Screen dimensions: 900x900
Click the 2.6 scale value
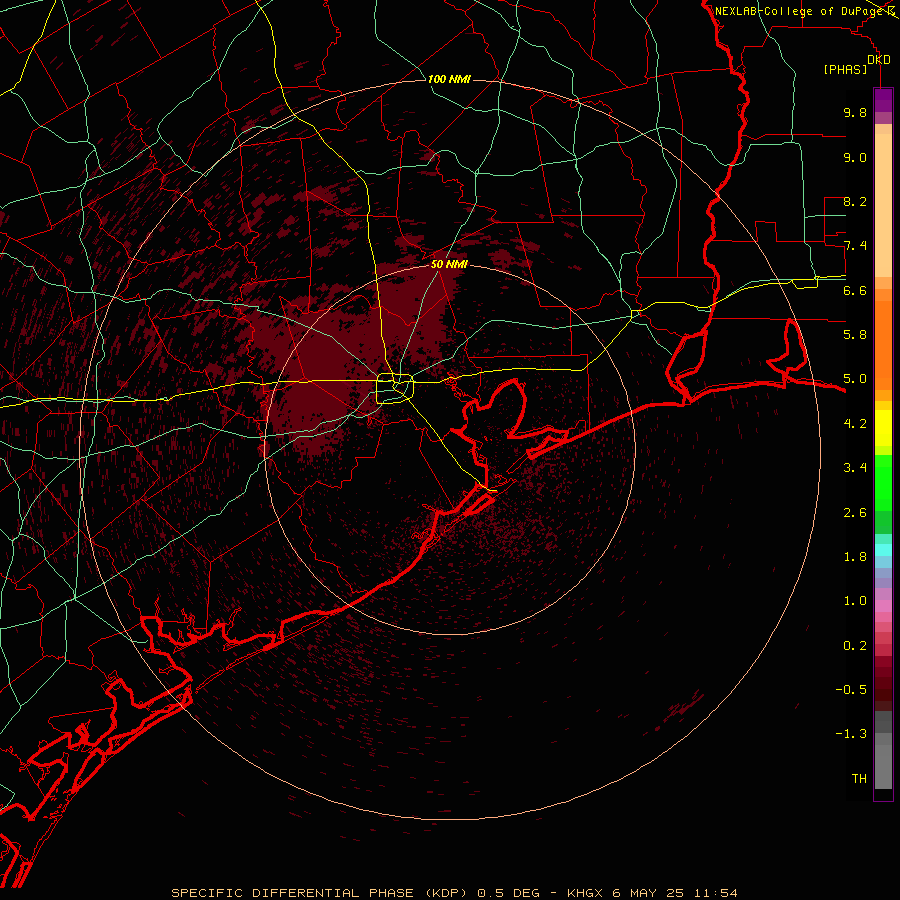(x=855, y=513)
